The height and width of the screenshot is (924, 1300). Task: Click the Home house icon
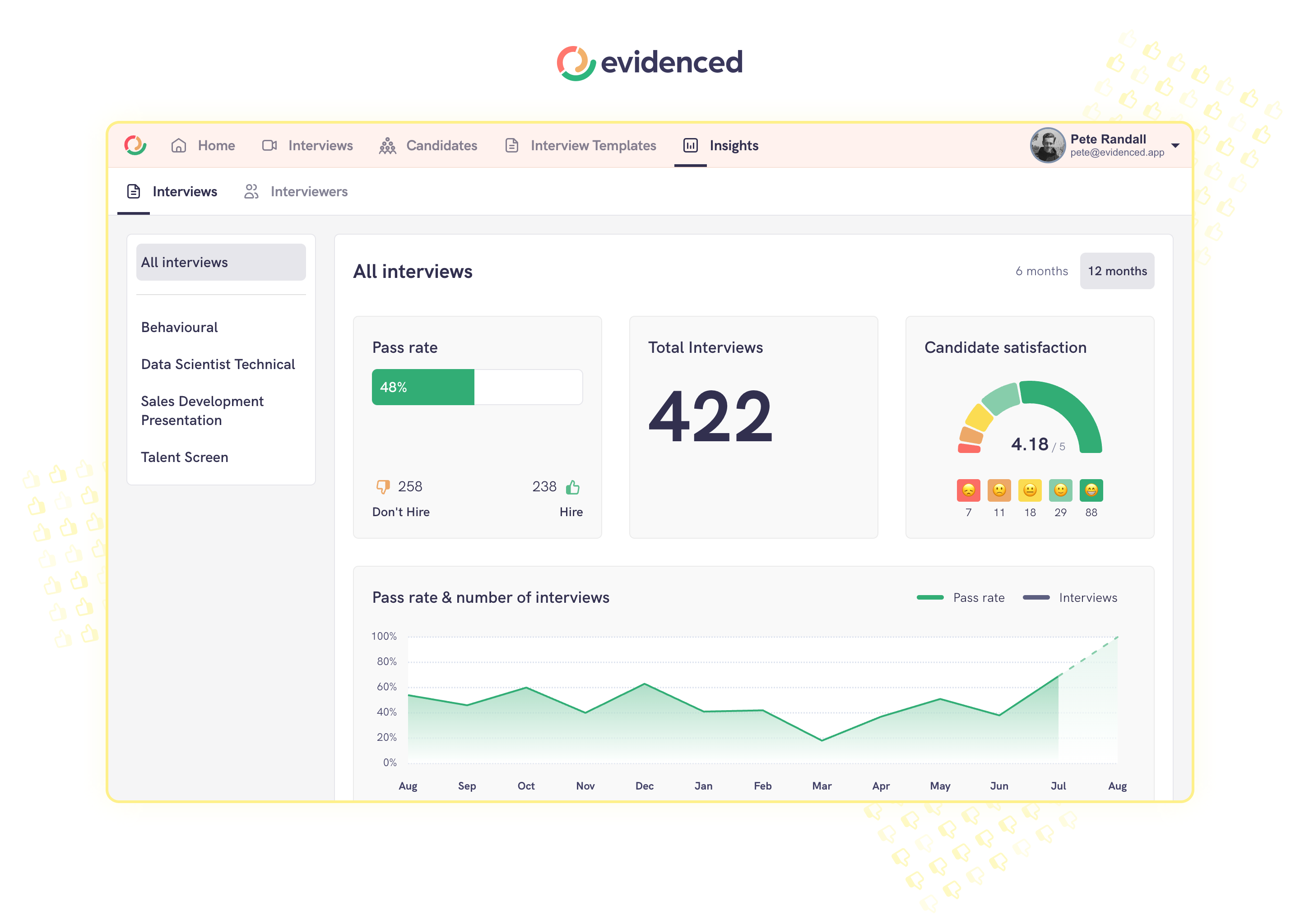179,146
